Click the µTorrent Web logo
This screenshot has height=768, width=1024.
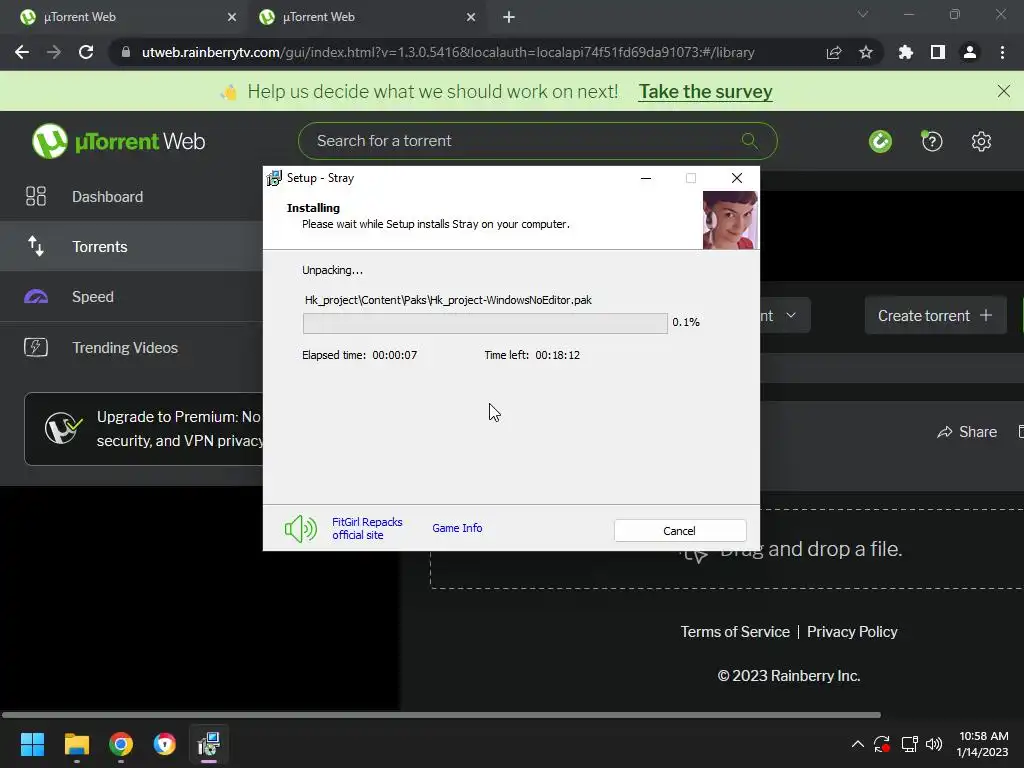coord(118,141)
